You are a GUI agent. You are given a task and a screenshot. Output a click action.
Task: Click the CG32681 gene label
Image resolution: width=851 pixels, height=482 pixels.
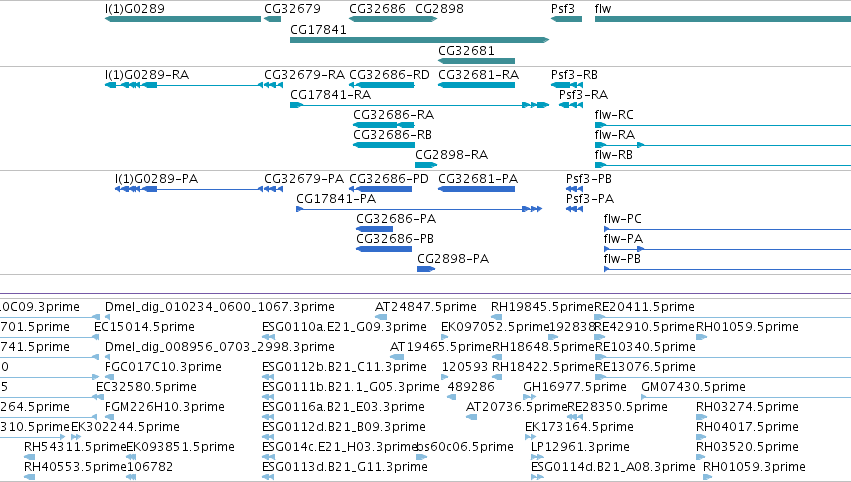click(466, 50)
